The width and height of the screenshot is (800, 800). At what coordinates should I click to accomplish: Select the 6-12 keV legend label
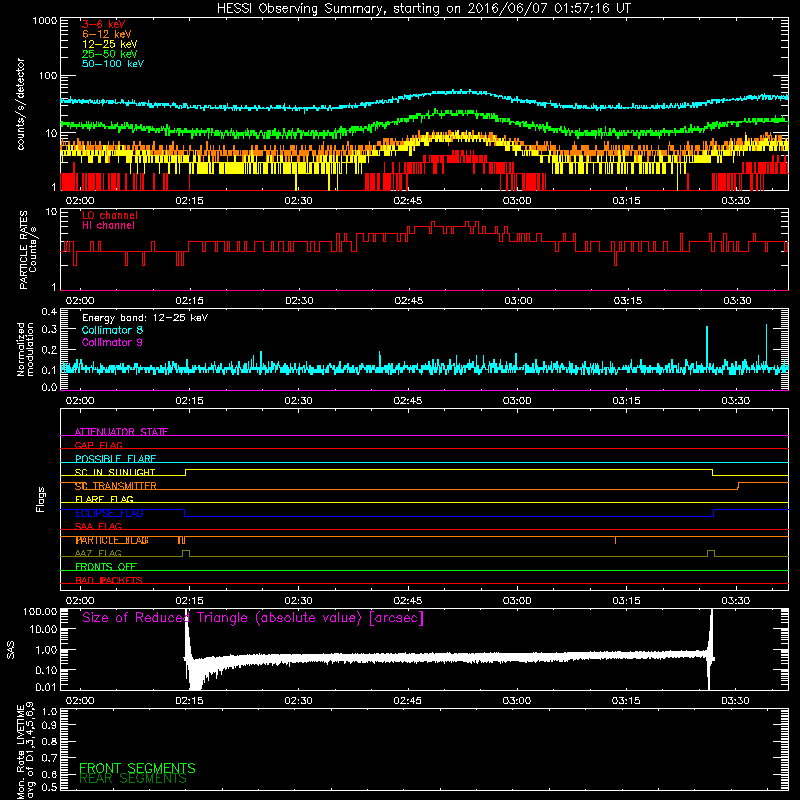tap(107, 34)
